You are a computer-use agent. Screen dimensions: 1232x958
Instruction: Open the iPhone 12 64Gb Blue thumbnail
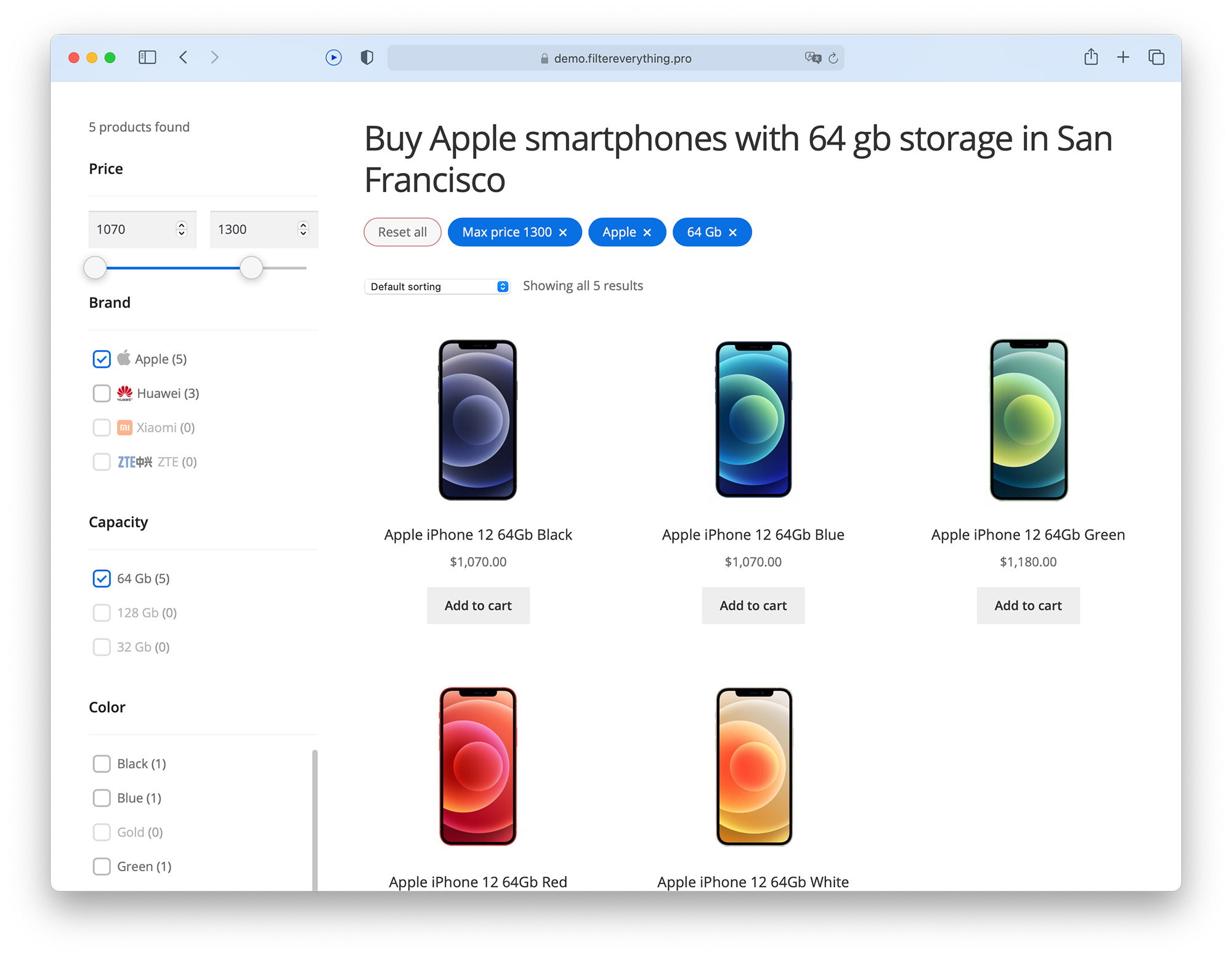753,420
